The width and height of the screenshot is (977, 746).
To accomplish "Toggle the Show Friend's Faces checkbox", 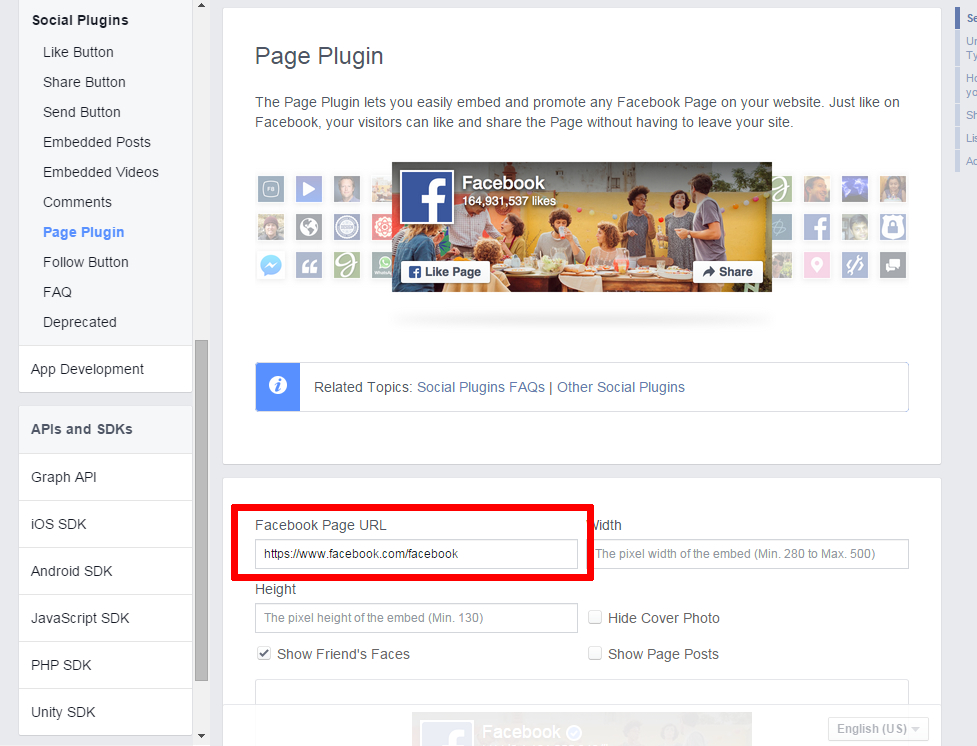I will 264,653.
